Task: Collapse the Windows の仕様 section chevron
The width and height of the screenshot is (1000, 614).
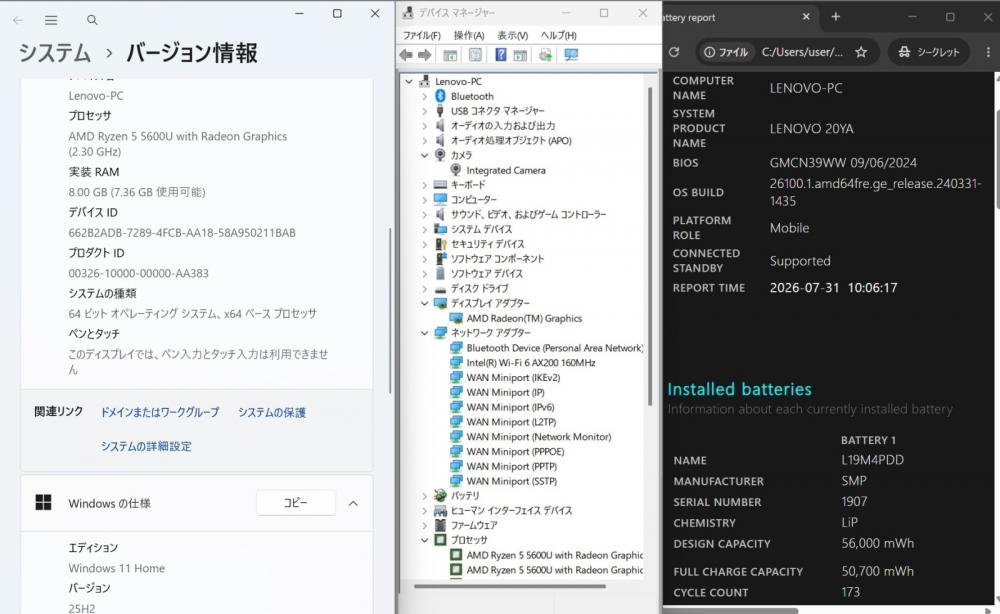Action: 353,503
